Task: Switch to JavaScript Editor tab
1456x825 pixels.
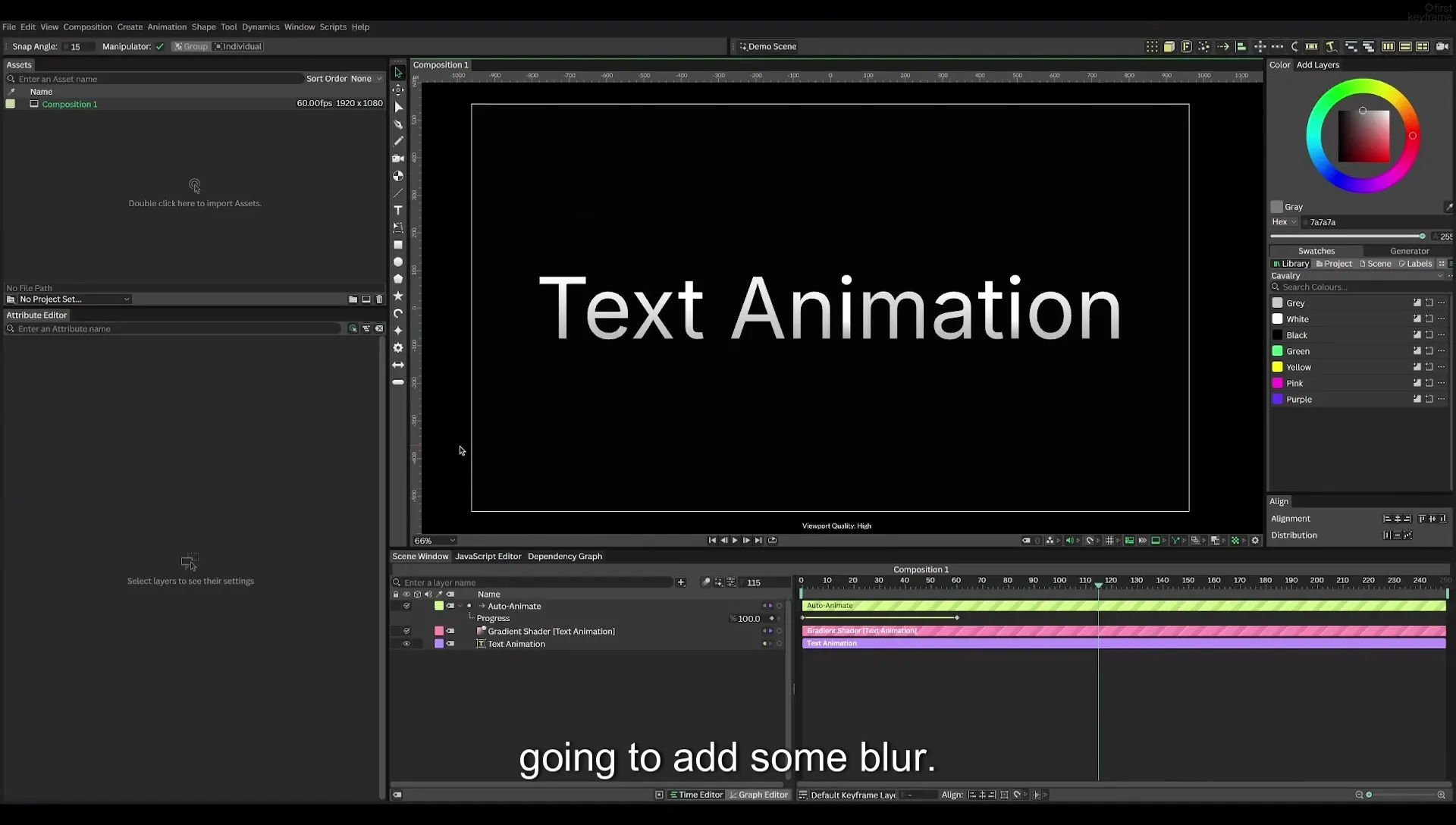Action: [x=488, y=557]
